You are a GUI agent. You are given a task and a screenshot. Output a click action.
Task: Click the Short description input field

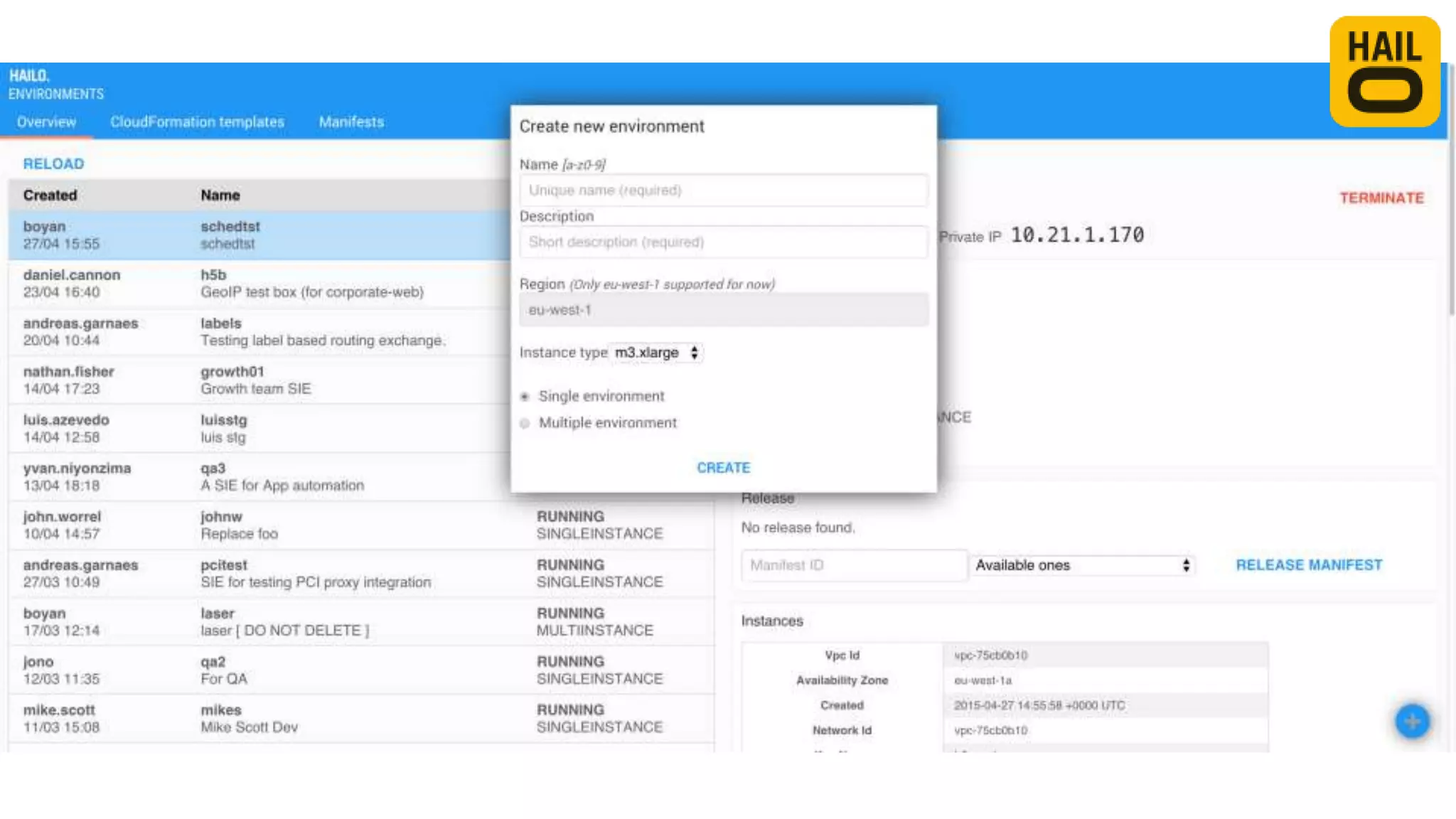coord(723,242)
